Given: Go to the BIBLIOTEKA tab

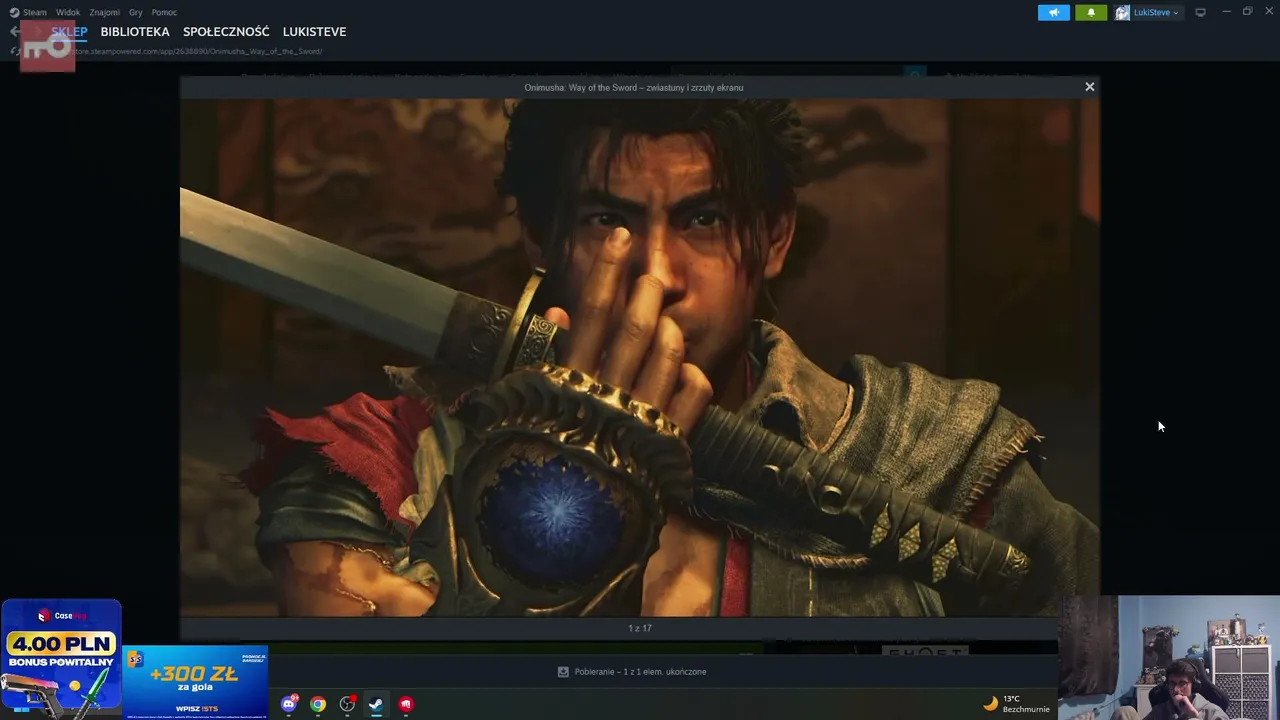Looking at the screenshot, I should pos(135,32).
